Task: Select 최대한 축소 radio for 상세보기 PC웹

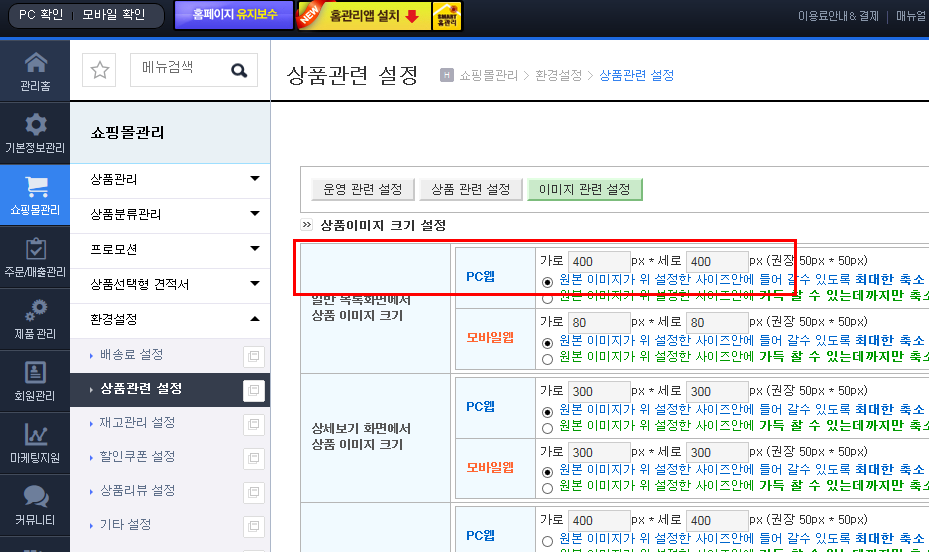Action: [x=547, y=412]
